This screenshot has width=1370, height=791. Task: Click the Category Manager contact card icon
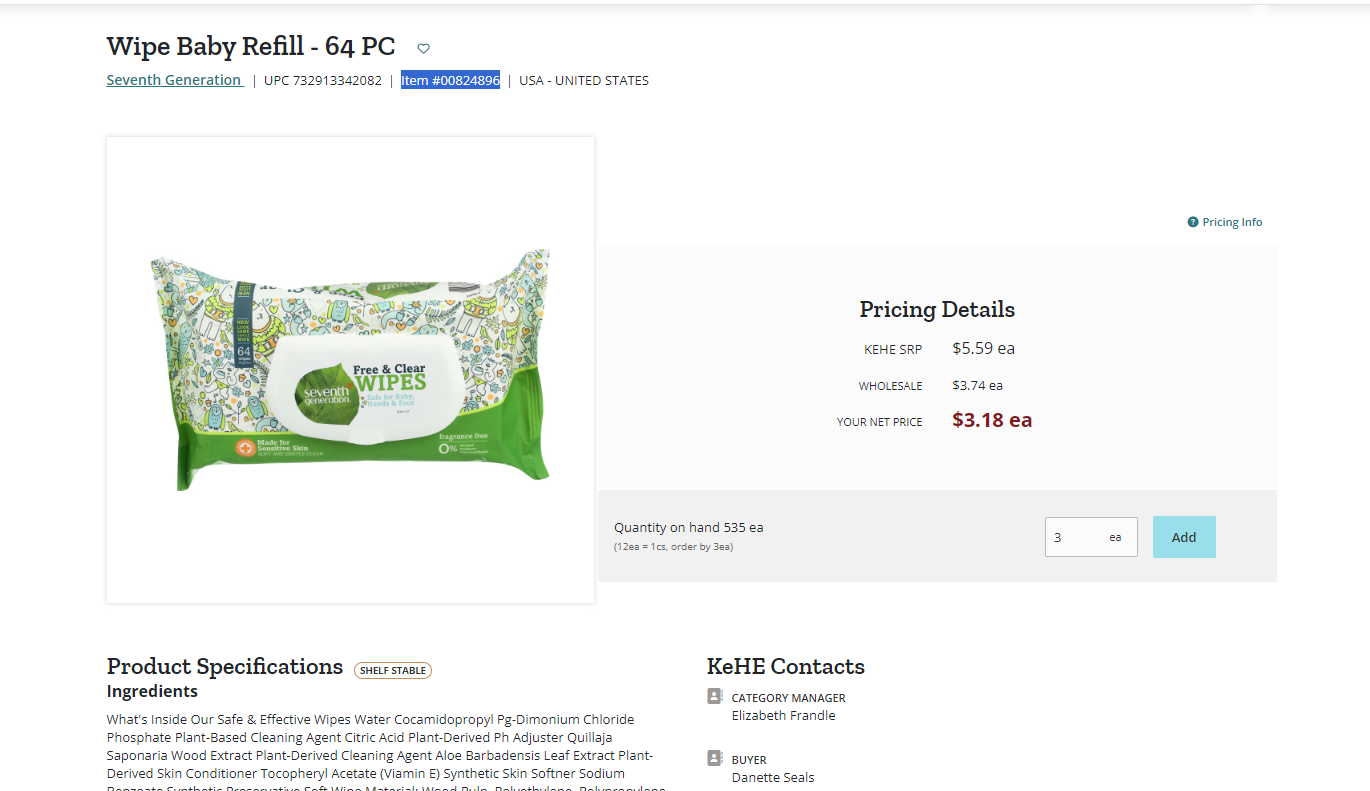(x=715, y=696)
